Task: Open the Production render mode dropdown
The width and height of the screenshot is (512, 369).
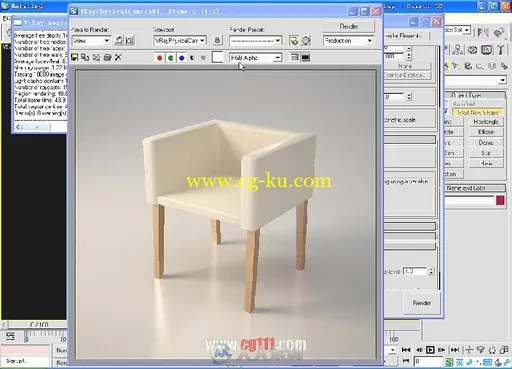Action: [348, 41]
